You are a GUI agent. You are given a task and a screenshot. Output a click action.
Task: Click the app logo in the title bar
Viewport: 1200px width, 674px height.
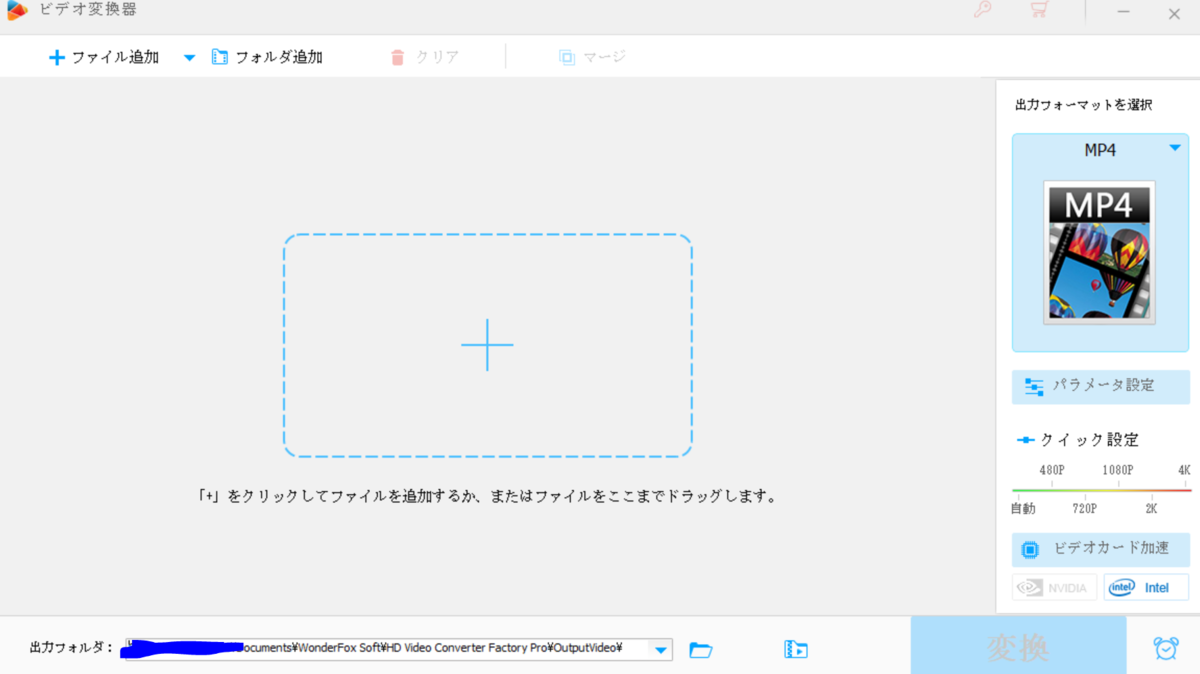(x=17, y=11)
